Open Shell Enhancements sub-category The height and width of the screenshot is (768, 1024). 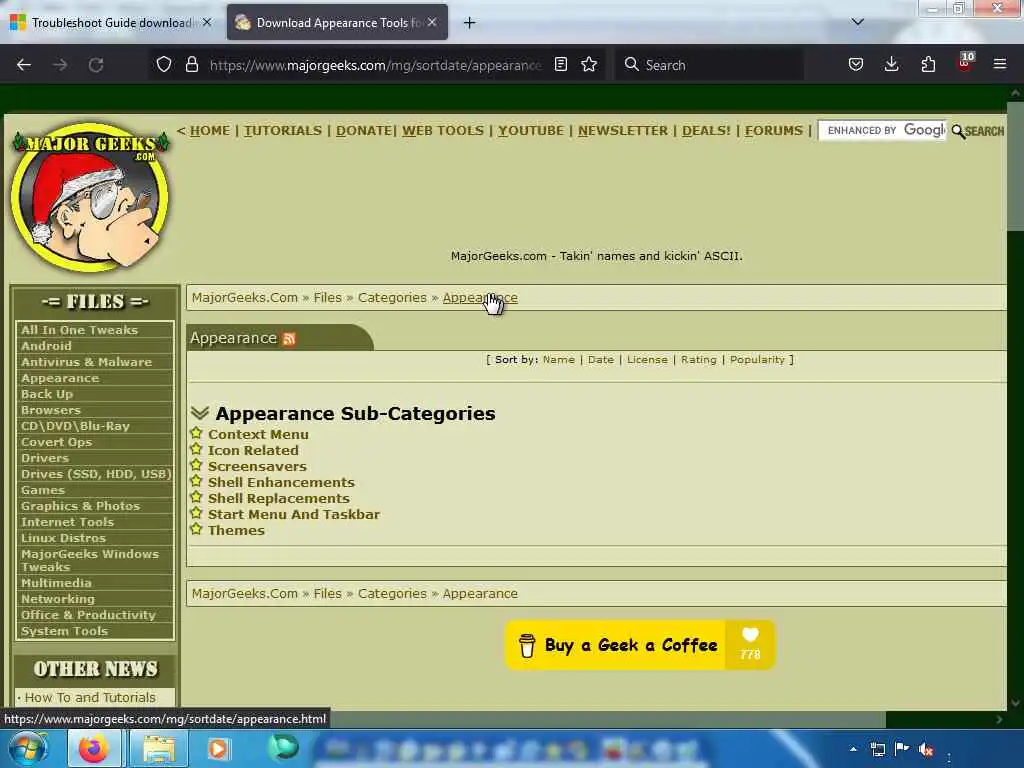[281, 483]
